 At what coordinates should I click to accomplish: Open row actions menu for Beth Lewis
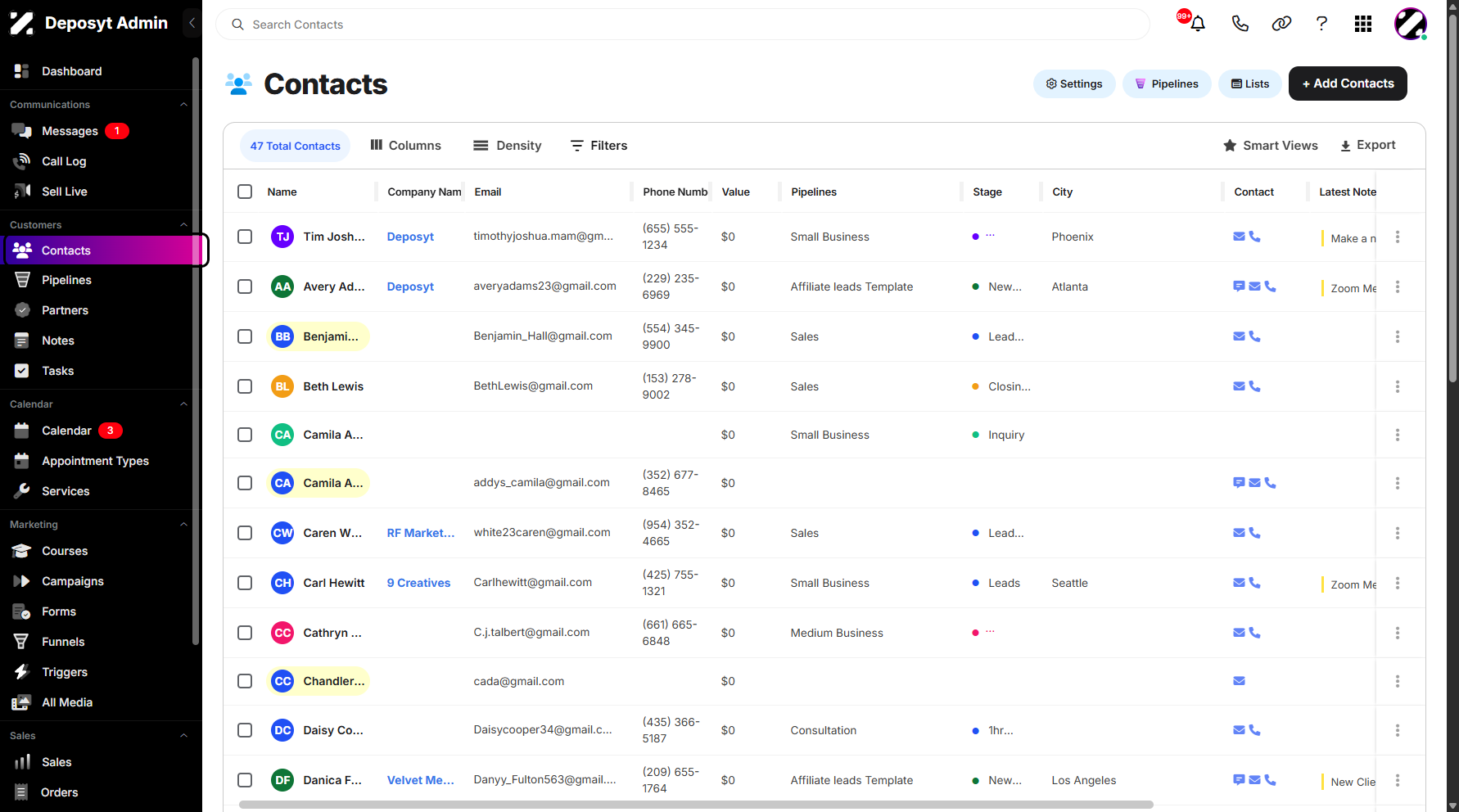click(x=1398, y=386)
